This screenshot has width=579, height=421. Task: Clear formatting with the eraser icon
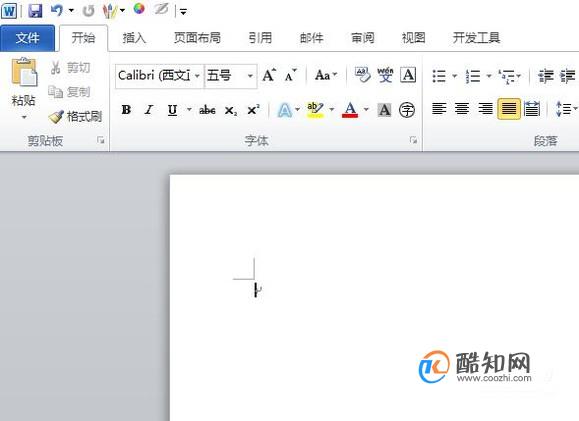(x=362, y=75)
